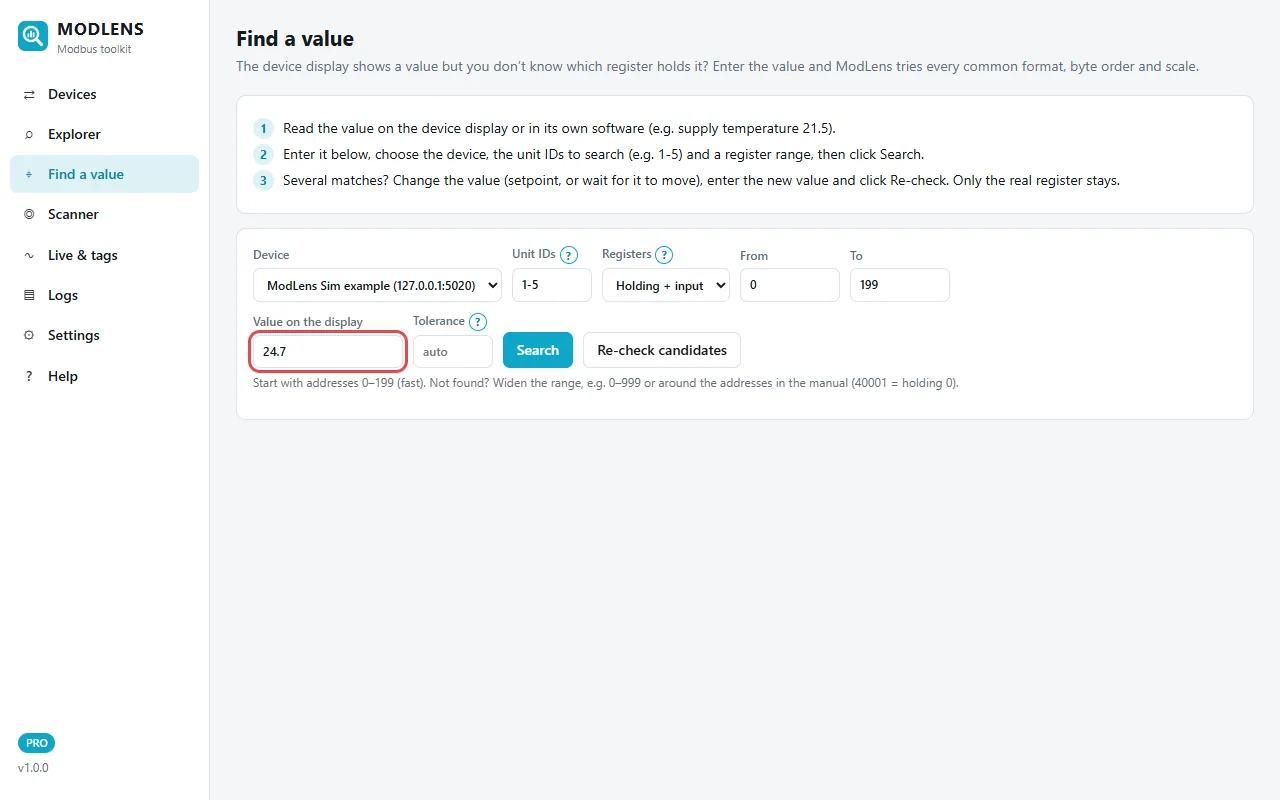This screenshot has height=800, width=1280.
Task: Focus the Unit IDs field showing 1-5
Action: (552, 285)
